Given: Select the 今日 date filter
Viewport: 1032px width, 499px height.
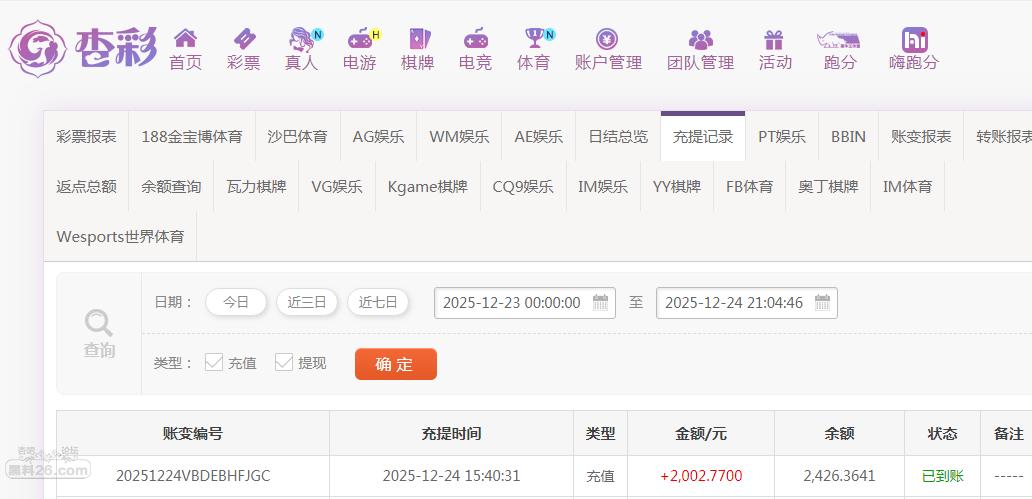Looking at the screenshot, I should pos(236,302).
